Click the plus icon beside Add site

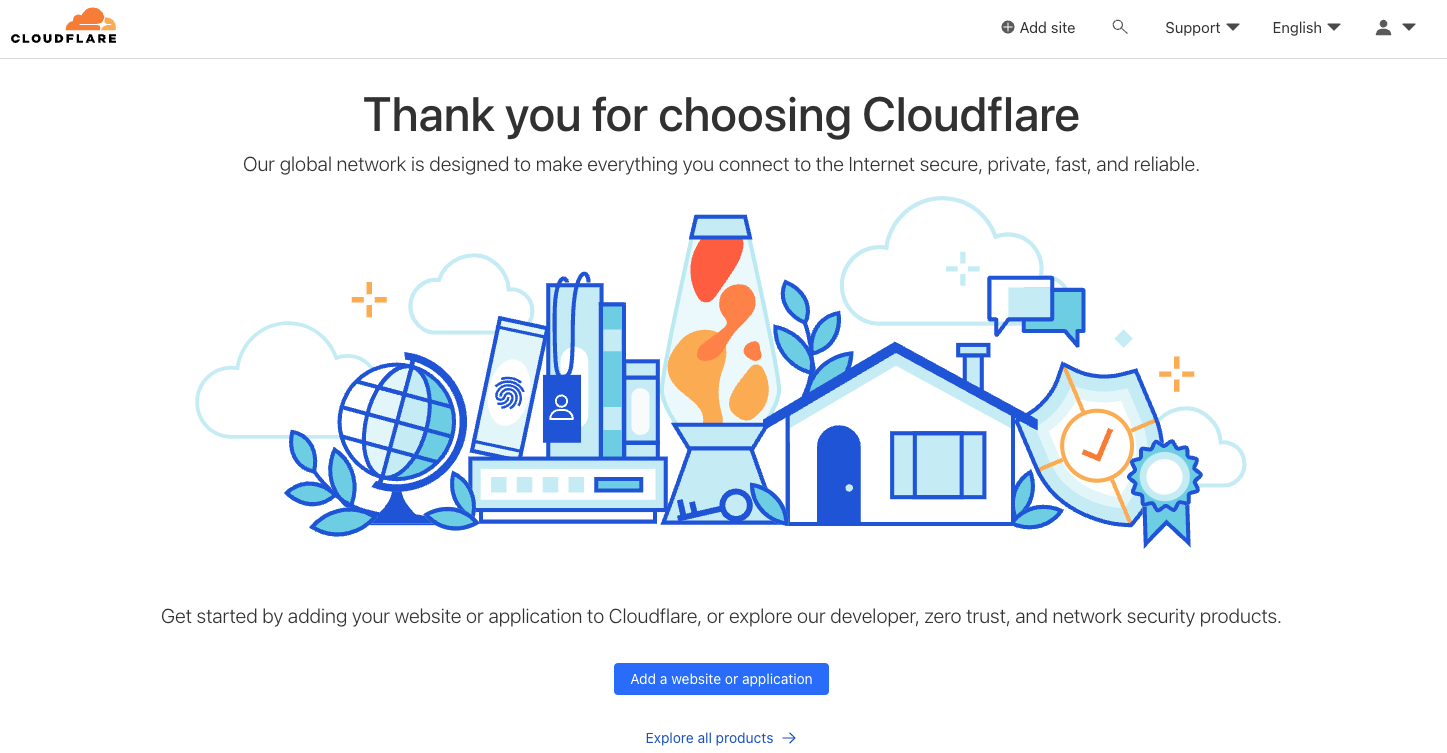1008,28
